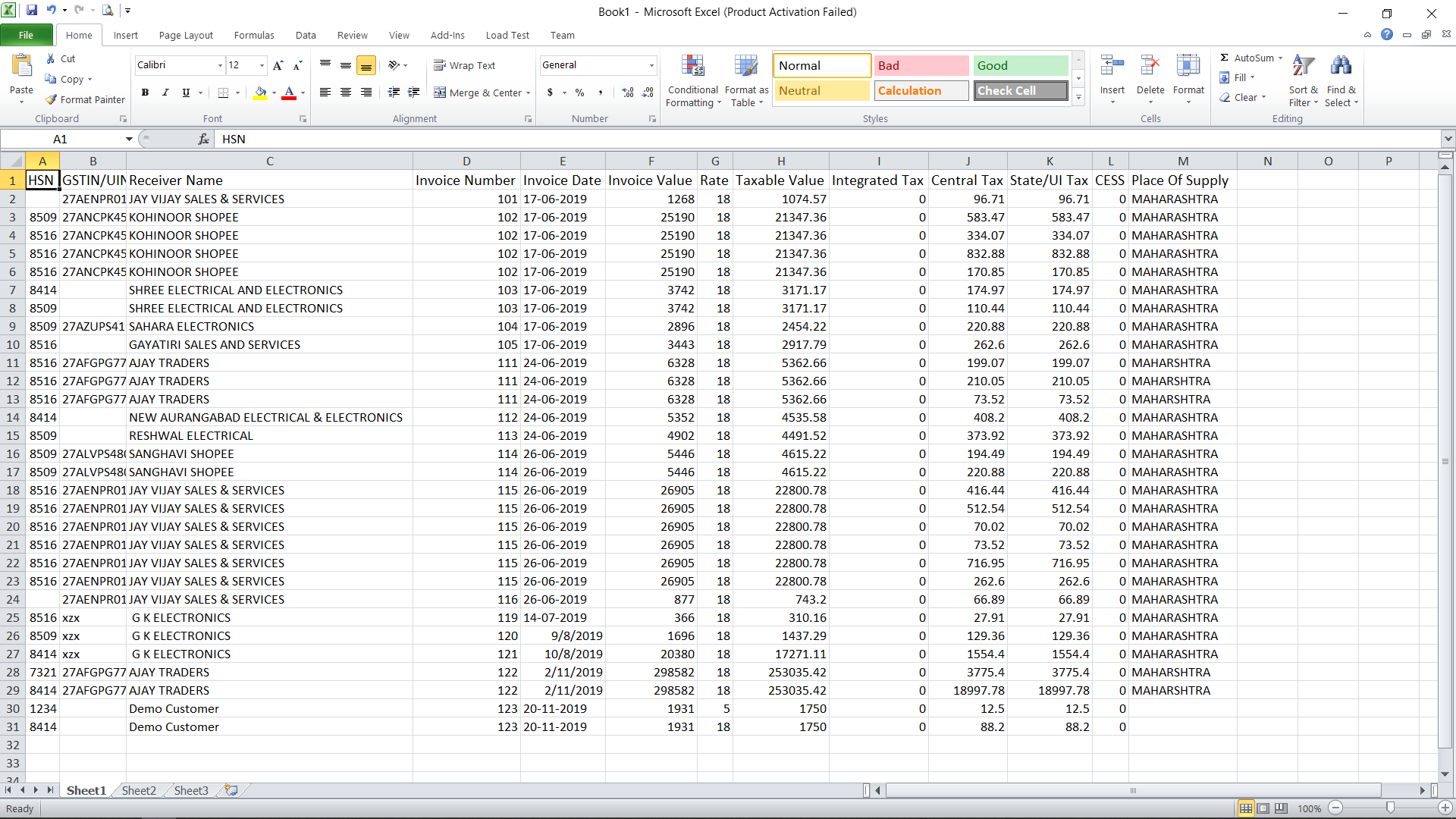Click the Accounting dollar format icon
The image size is (1456, 819).
(x=550, y=93)
